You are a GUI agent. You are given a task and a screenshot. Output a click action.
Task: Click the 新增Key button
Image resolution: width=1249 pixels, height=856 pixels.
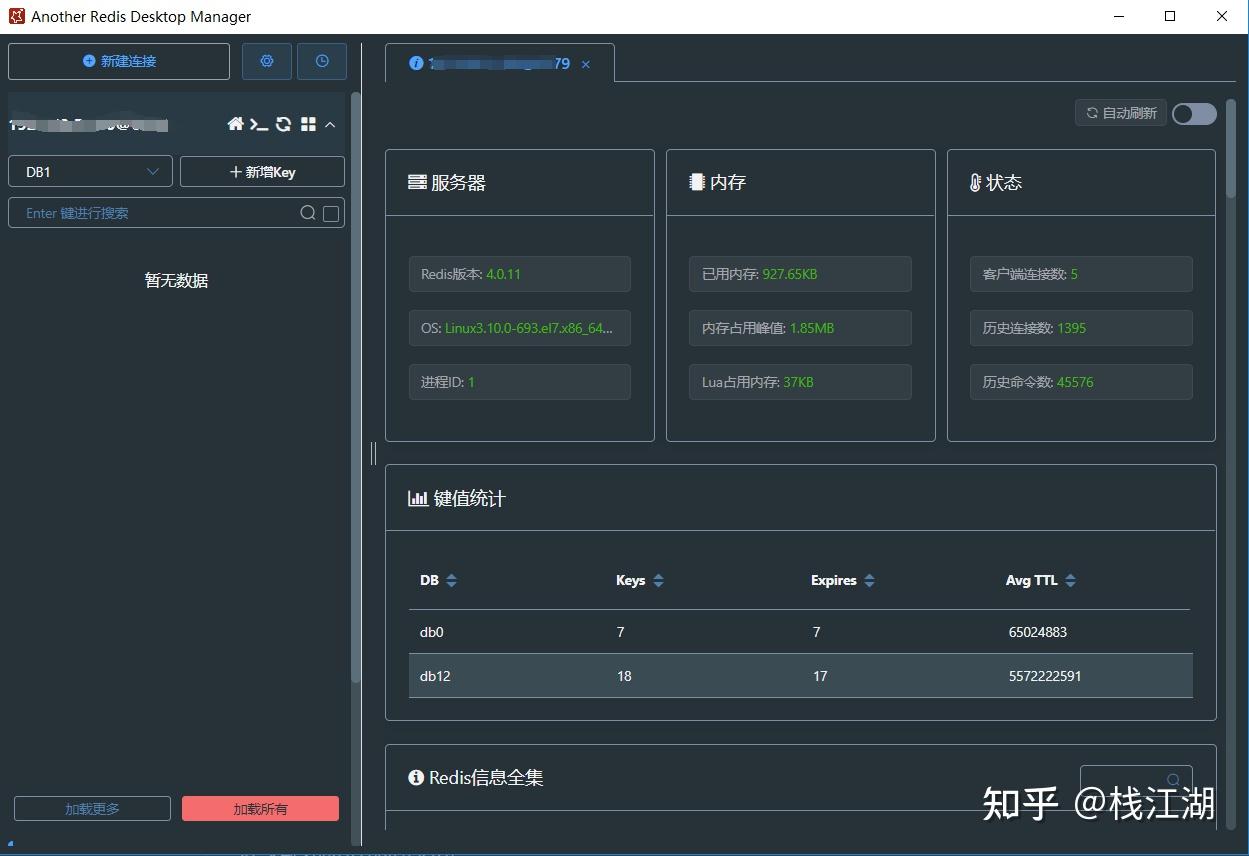(262, 172)
